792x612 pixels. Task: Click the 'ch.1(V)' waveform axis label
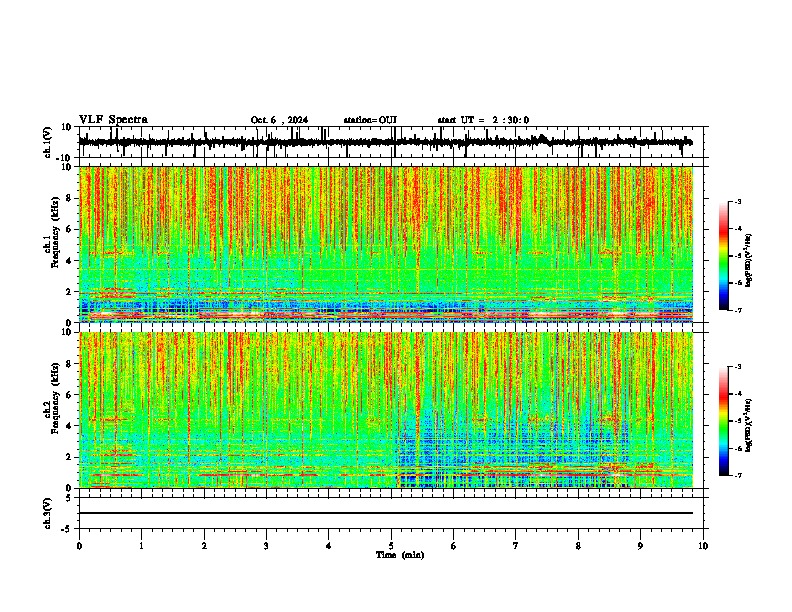tap(47, 142)
